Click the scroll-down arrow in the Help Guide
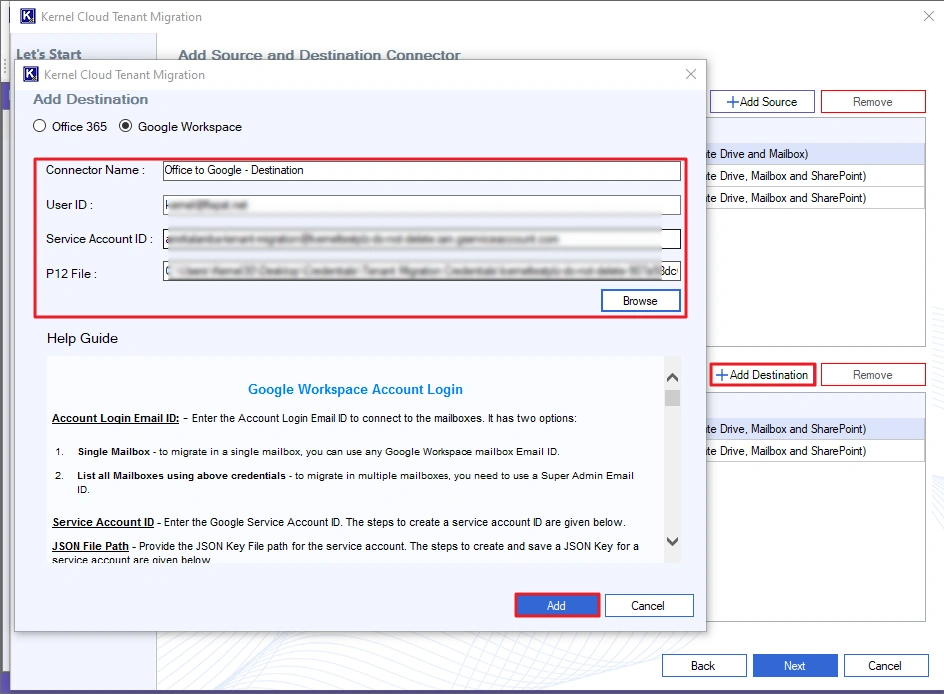 click(672, 541)
